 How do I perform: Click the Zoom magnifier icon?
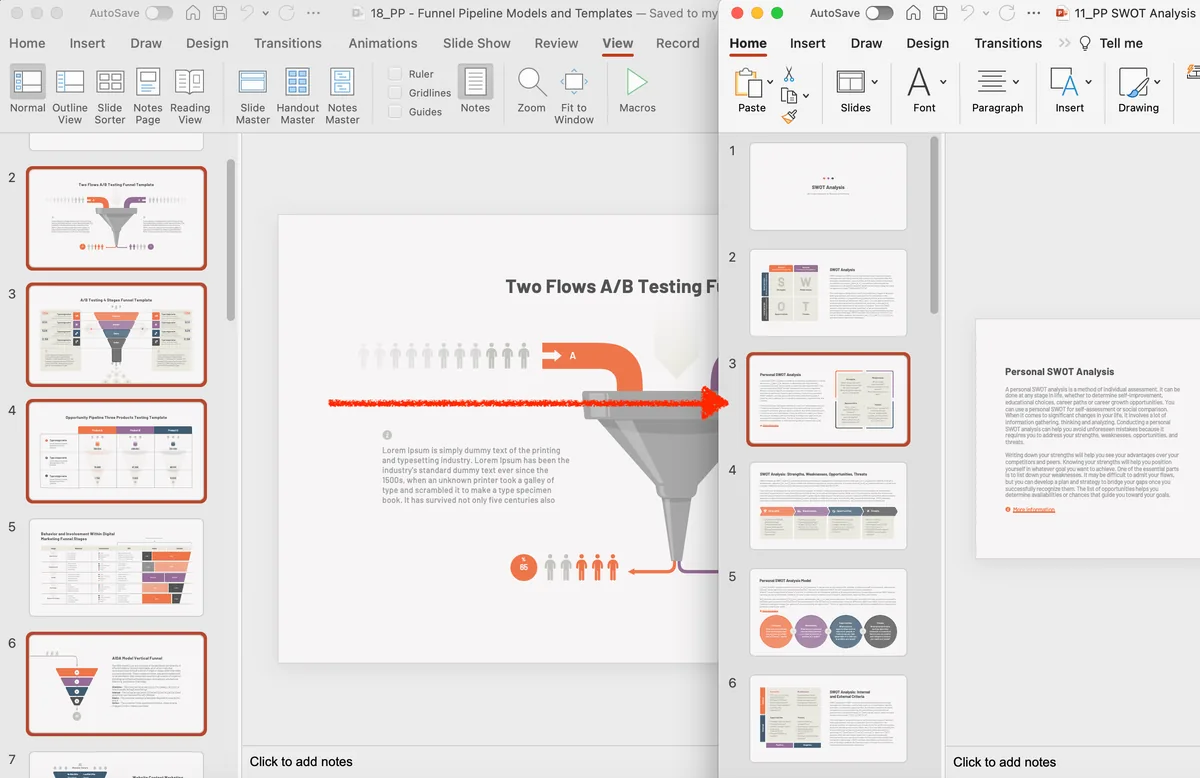click(x=532, y=82)
